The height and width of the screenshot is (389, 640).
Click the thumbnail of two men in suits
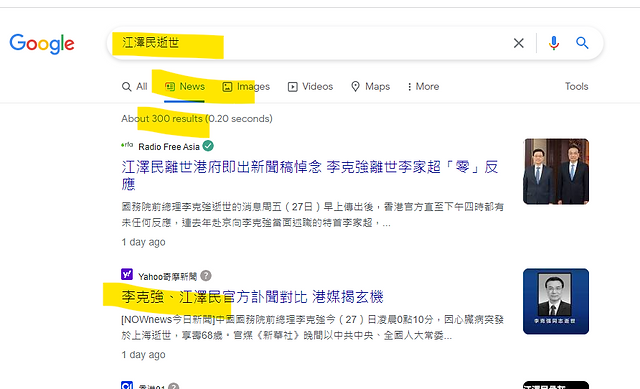[556, 171]
